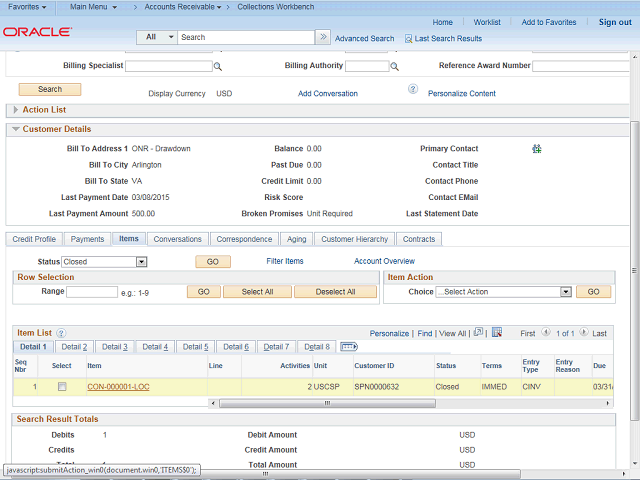640x480 pixels.
Task: Click the help icon beside Personalize Content
Action: 412,89
